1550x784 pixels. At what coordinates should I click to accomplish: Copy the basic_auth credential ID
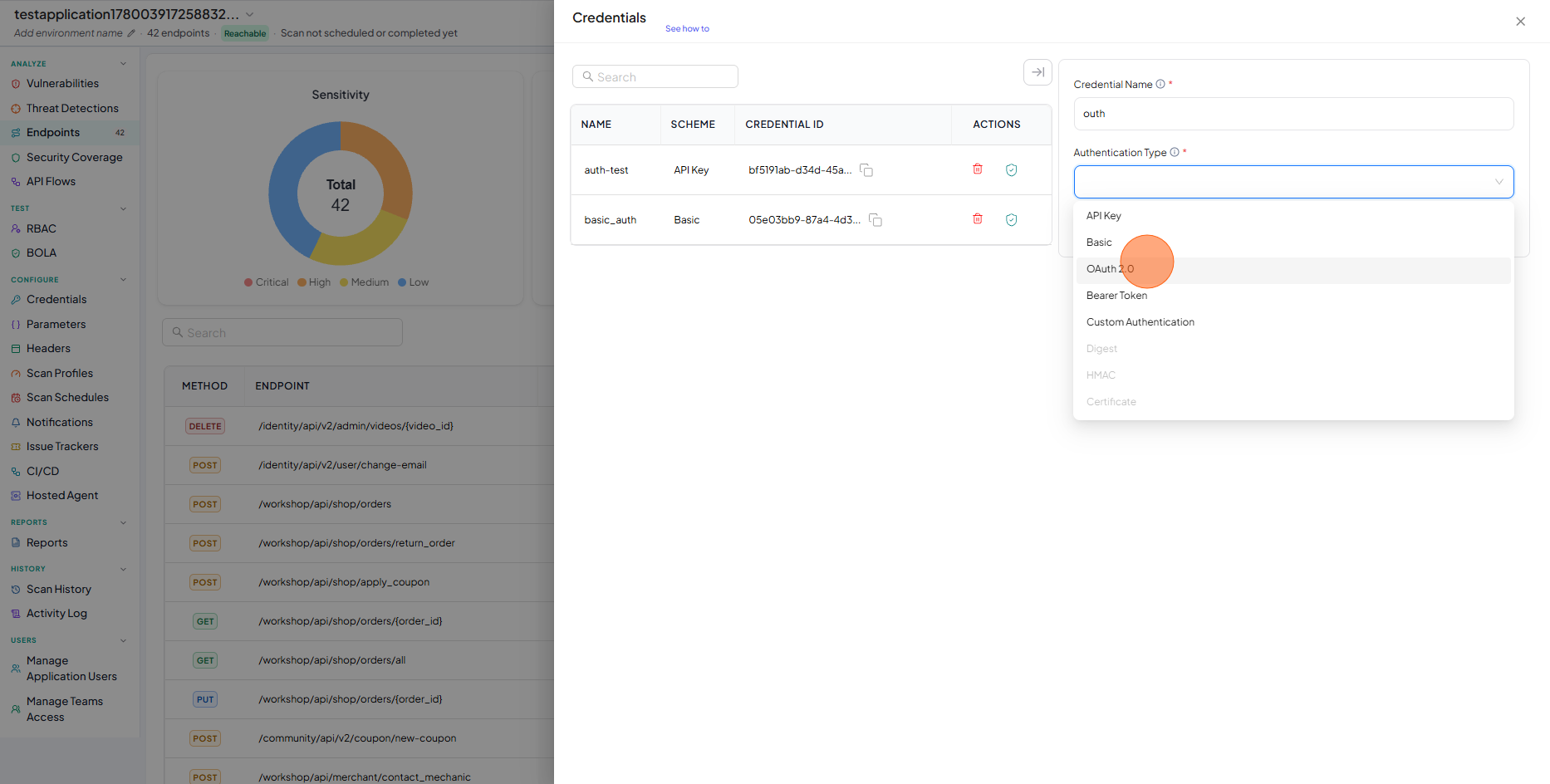pos(876,220)
